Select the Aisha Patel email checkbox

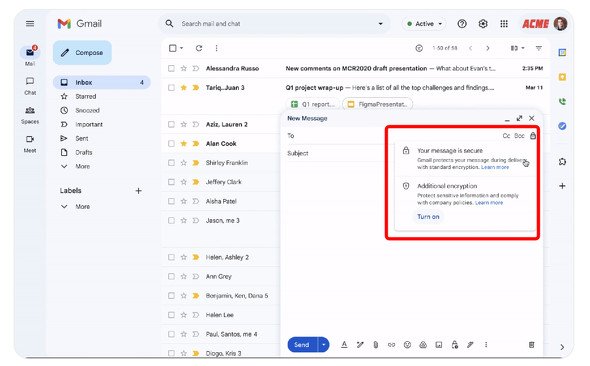coord(171,201)
